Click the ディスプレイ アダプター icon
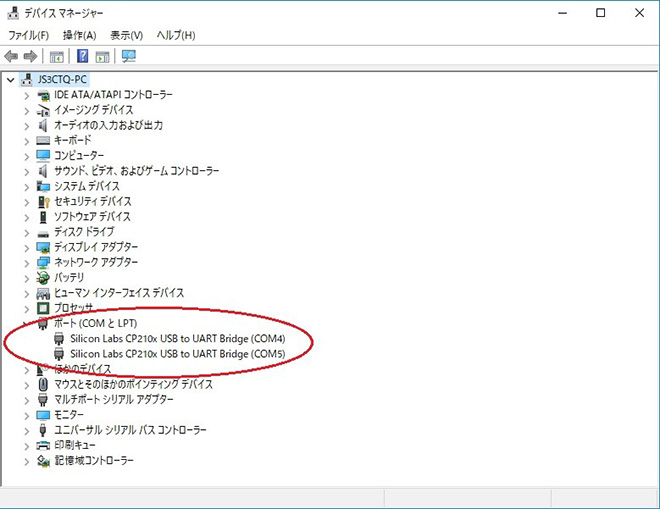660x509 pixels. coord(43,247)
